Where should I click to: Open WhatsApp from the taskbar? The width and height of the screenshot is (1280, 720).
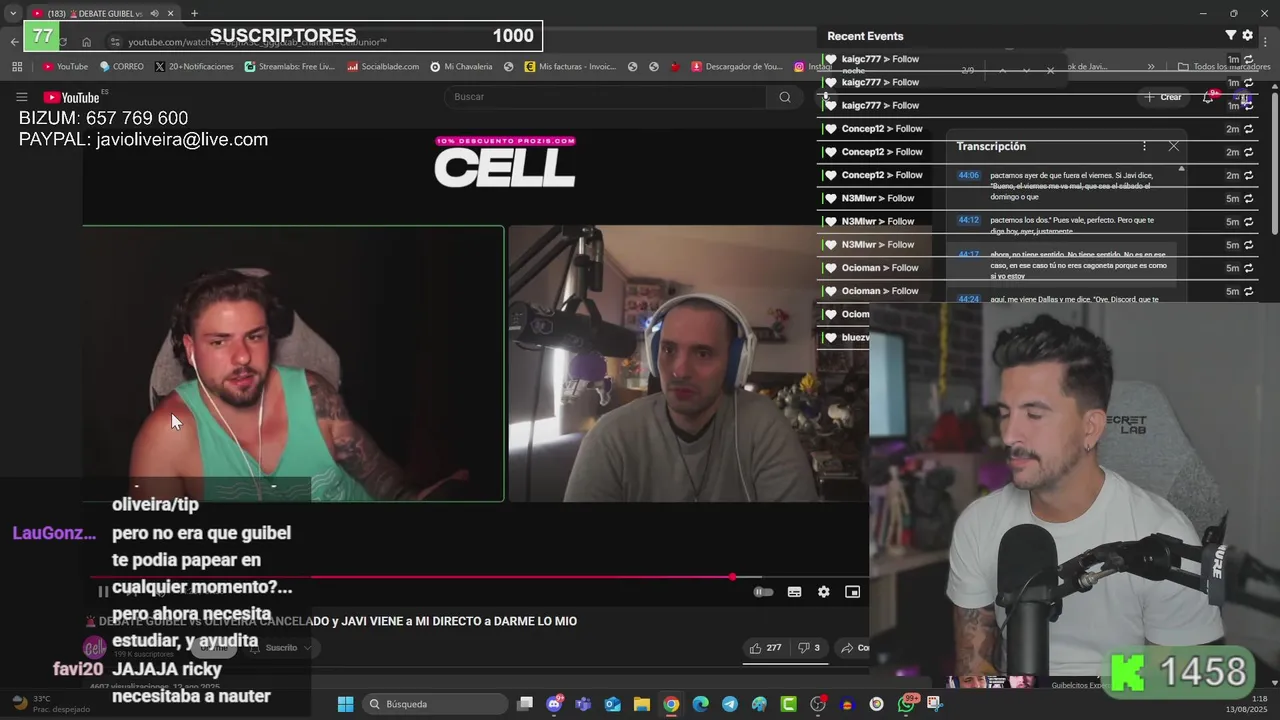(906, 704)
